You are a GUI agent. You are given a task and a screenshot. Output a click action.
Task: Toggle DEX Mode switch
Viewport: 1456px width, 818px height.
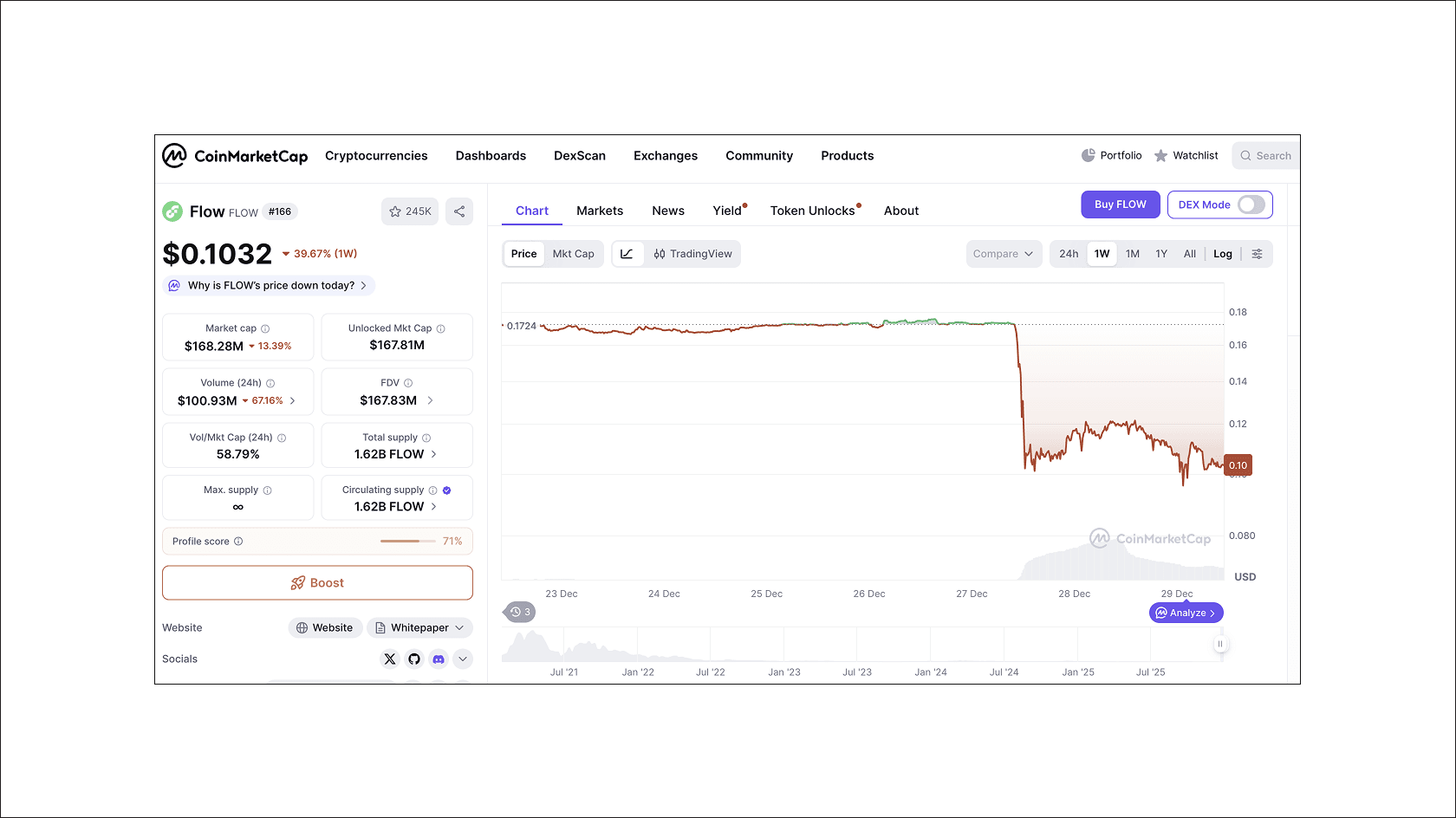[x=1251, y=204]
